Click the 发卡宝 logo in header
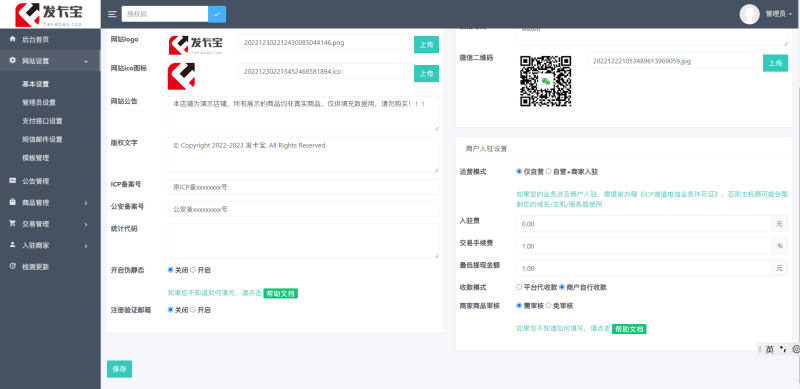Viewport: 800px width, 389px height. click(x=49, y=14)
